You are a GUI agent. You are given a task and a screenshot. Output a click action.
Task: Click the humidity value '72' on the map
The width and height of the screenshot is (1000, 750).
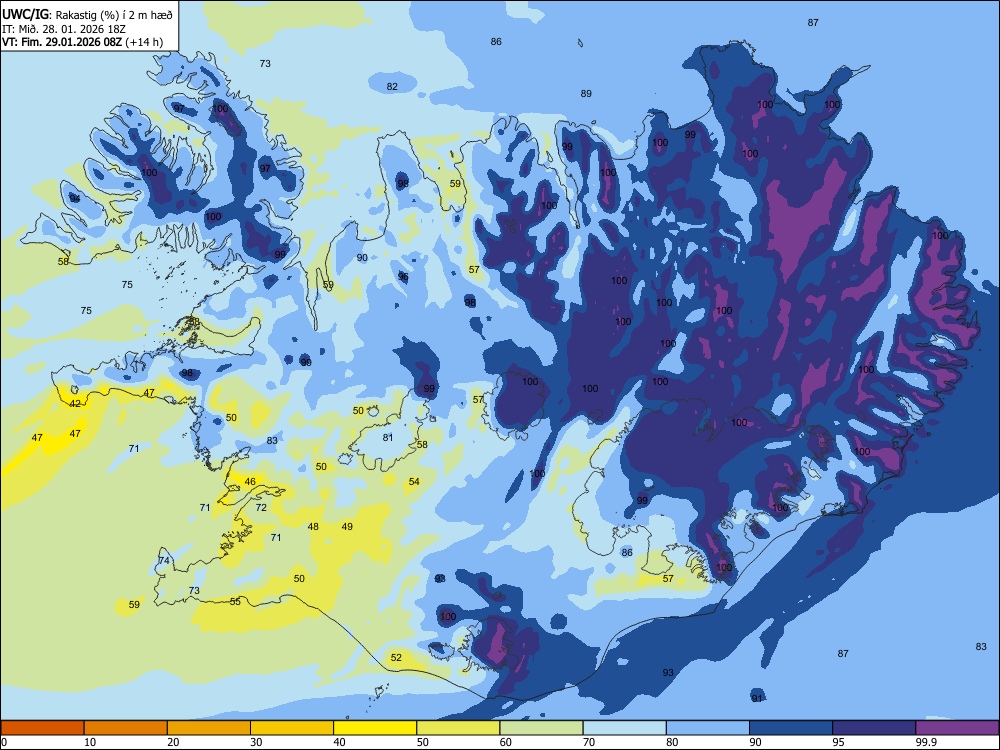(x=261, y=508)
